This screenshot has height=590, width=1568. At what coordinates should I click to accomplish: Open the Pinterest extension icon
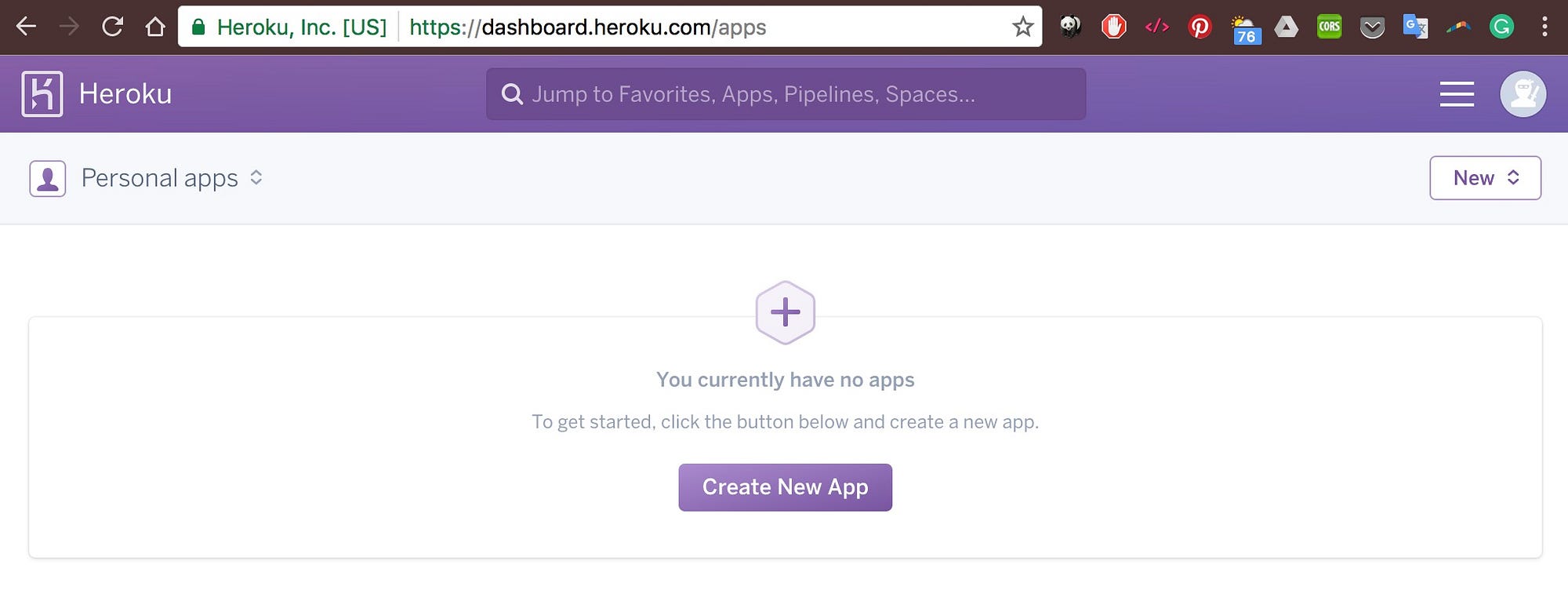click(1200, 27)
